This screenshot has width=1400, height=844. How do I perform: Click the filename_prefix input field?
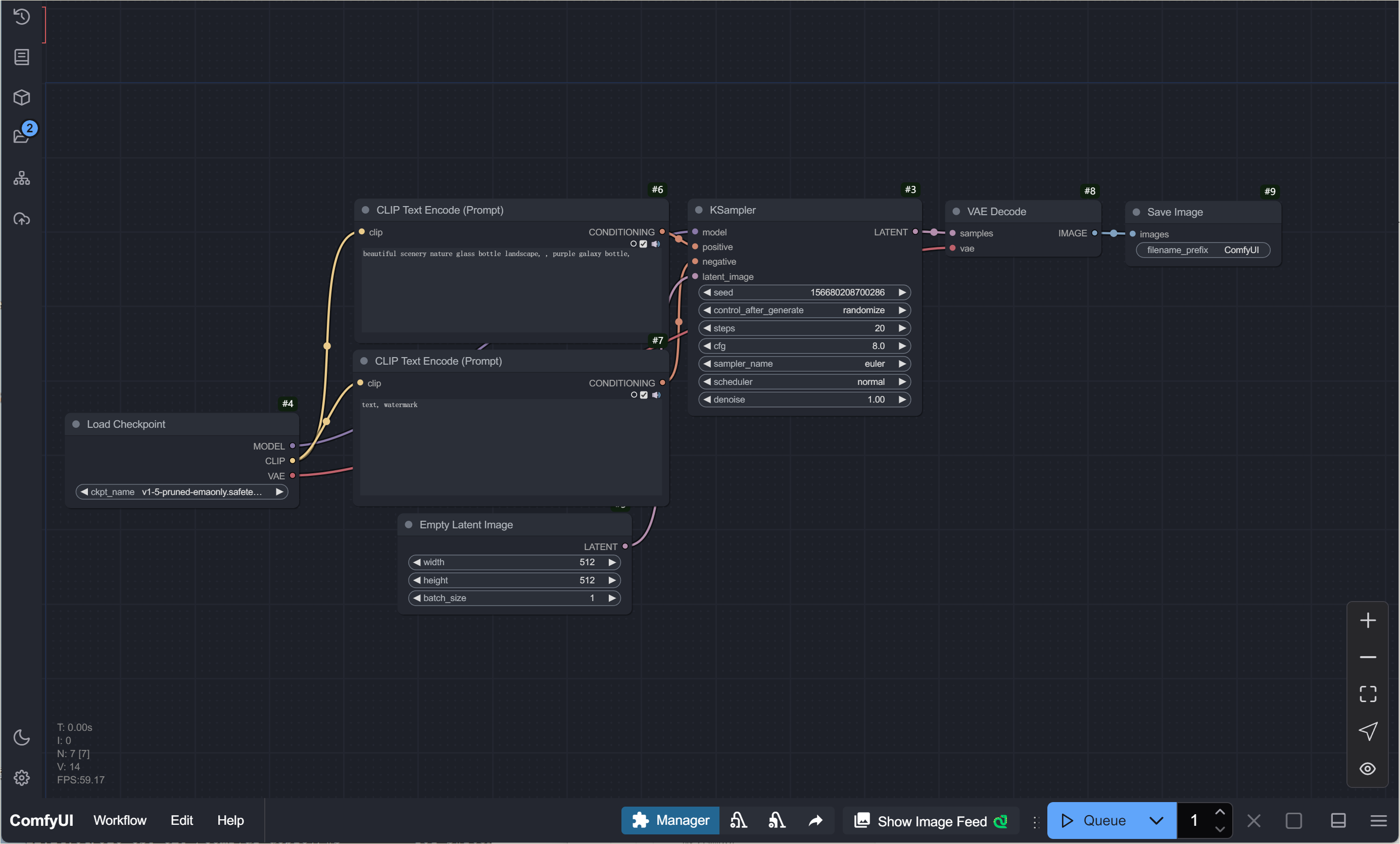[x=1202, y=250]
